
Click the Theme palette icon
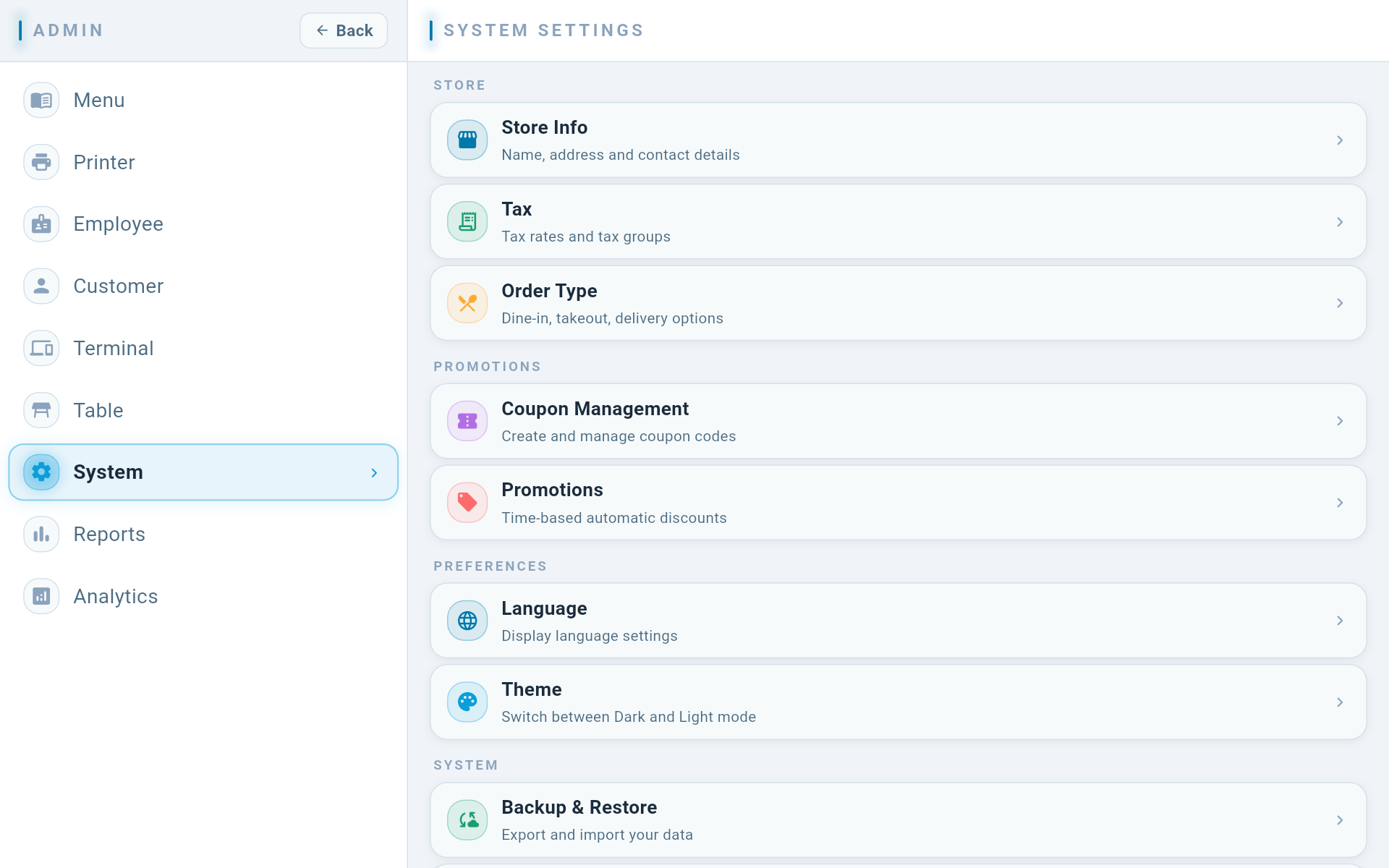467,702
